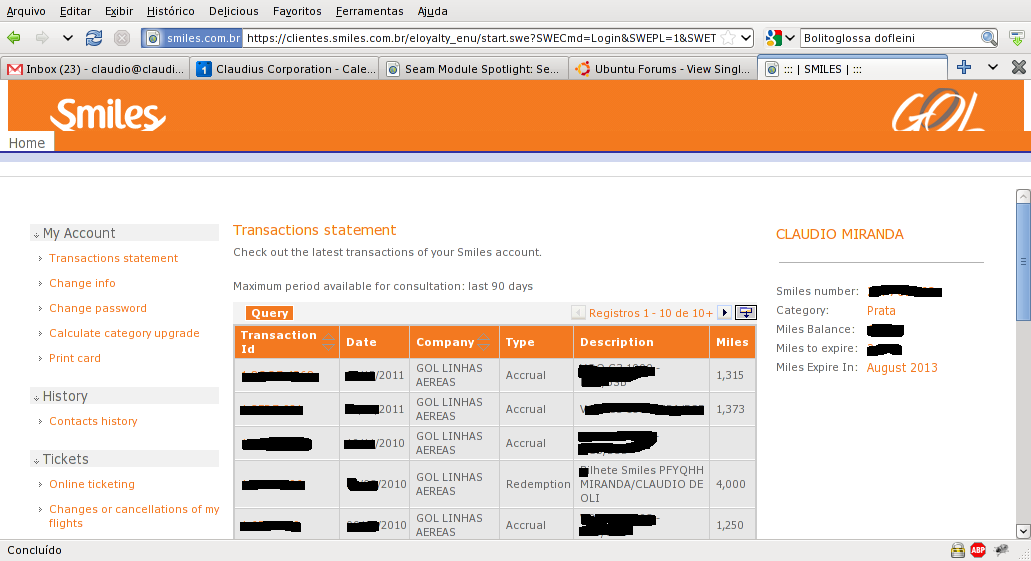This screenshot has width=1031, height=561.
Task: Switch to Seam Module Spotlight tab
Action: [474, 69]
